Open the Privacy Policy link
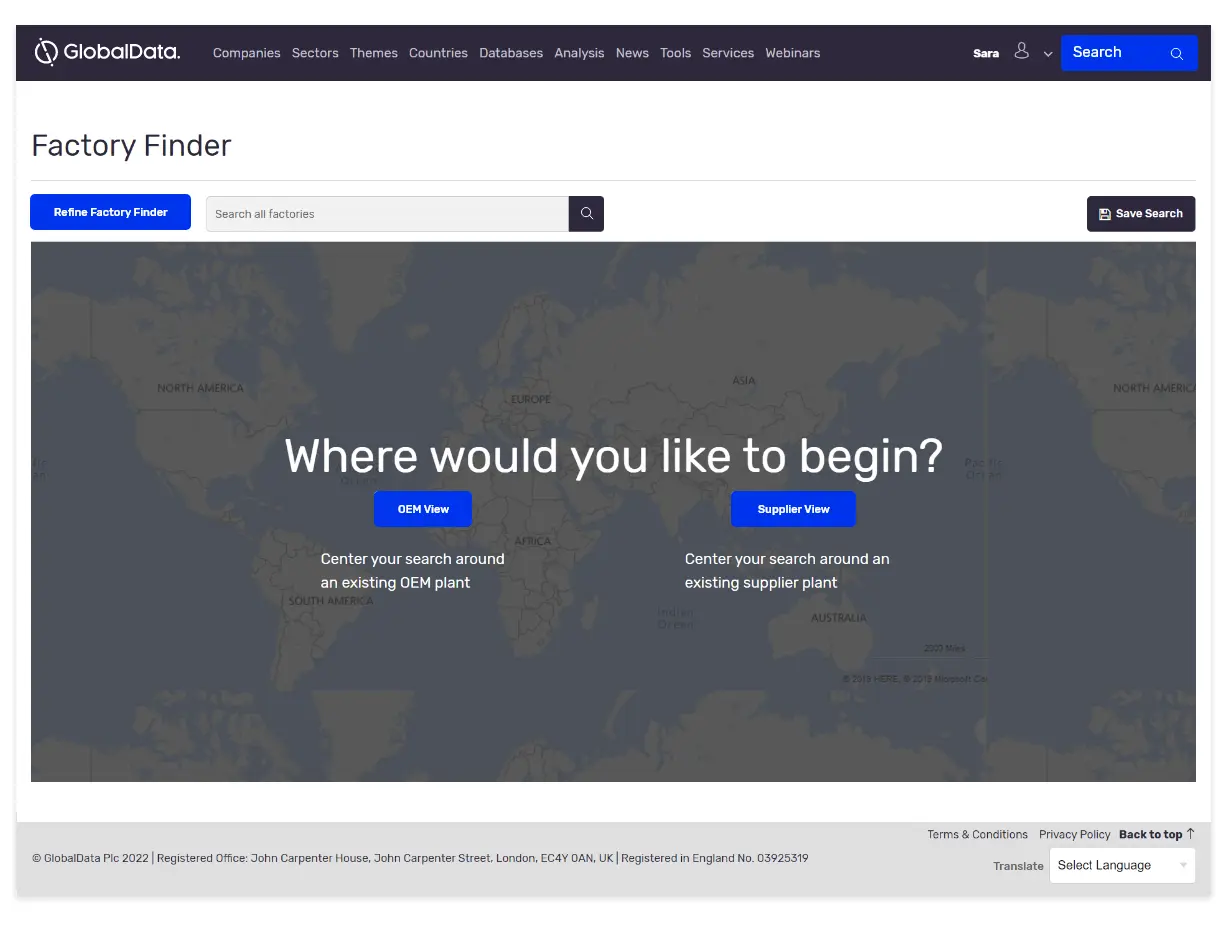 (1074, 834)
